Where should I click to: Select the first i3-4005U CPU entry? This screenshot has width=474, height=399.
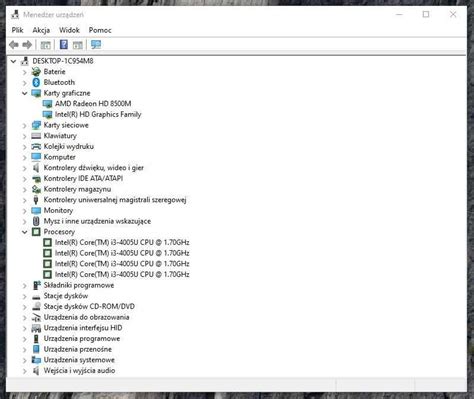[122, 242]
